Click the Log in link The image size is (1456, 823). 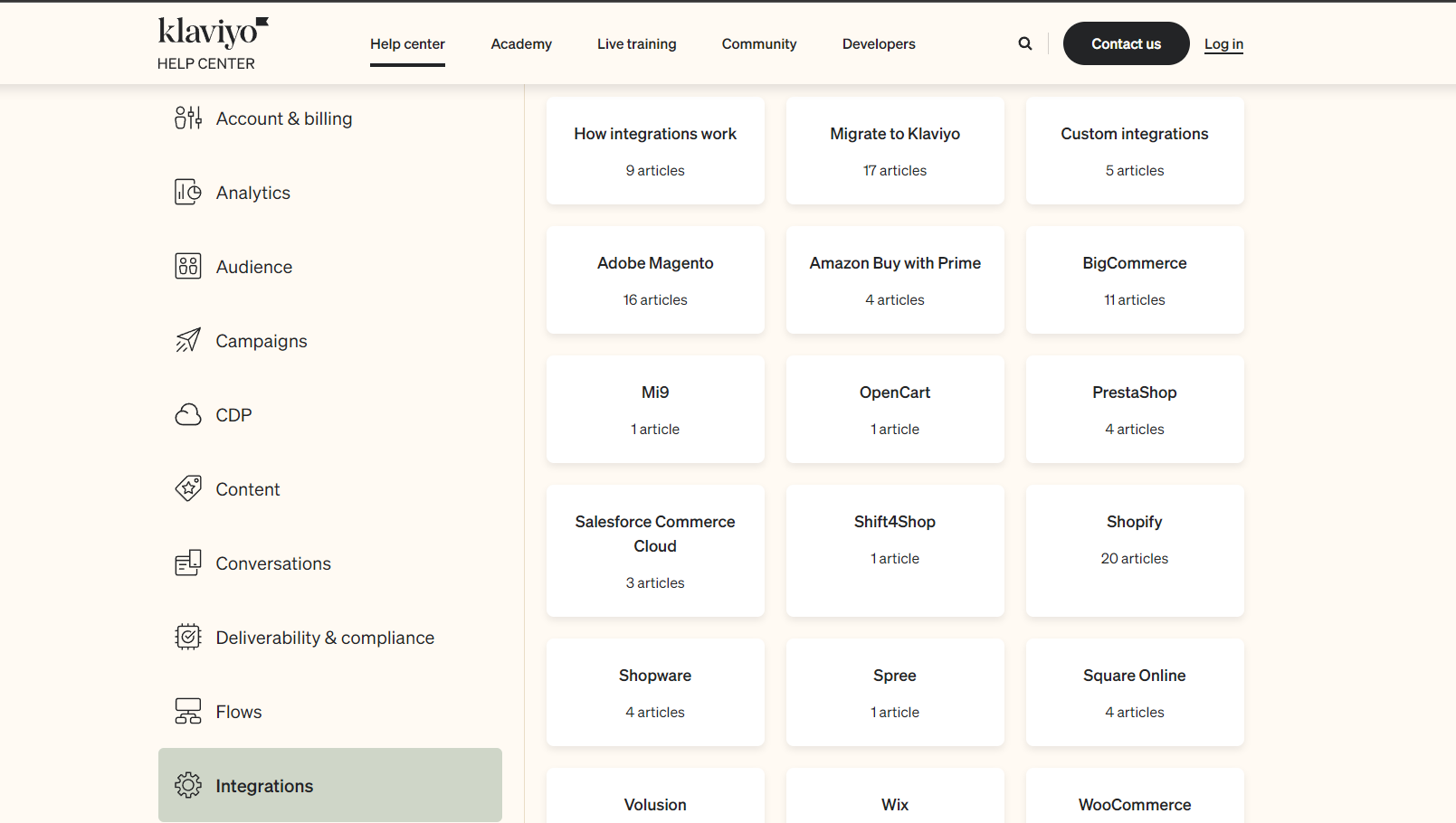[1223, 43]
